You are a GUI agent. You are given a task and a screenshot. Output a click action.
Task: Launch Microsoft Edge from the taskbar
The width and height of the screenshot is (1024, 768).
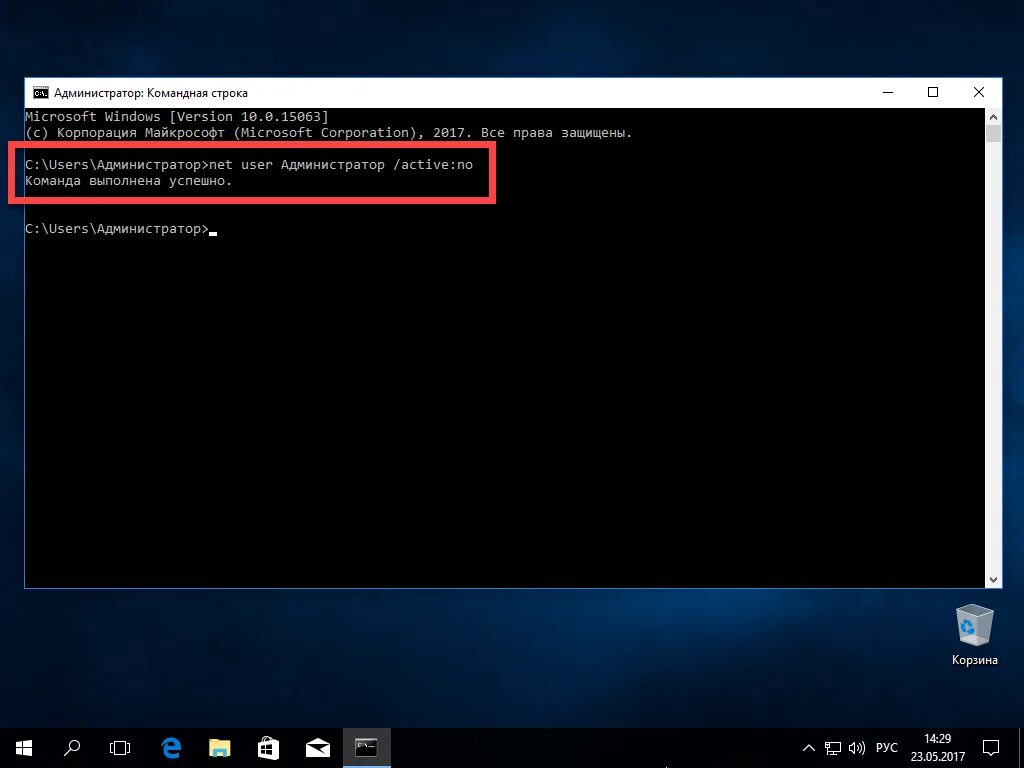[x=171, y=748]
